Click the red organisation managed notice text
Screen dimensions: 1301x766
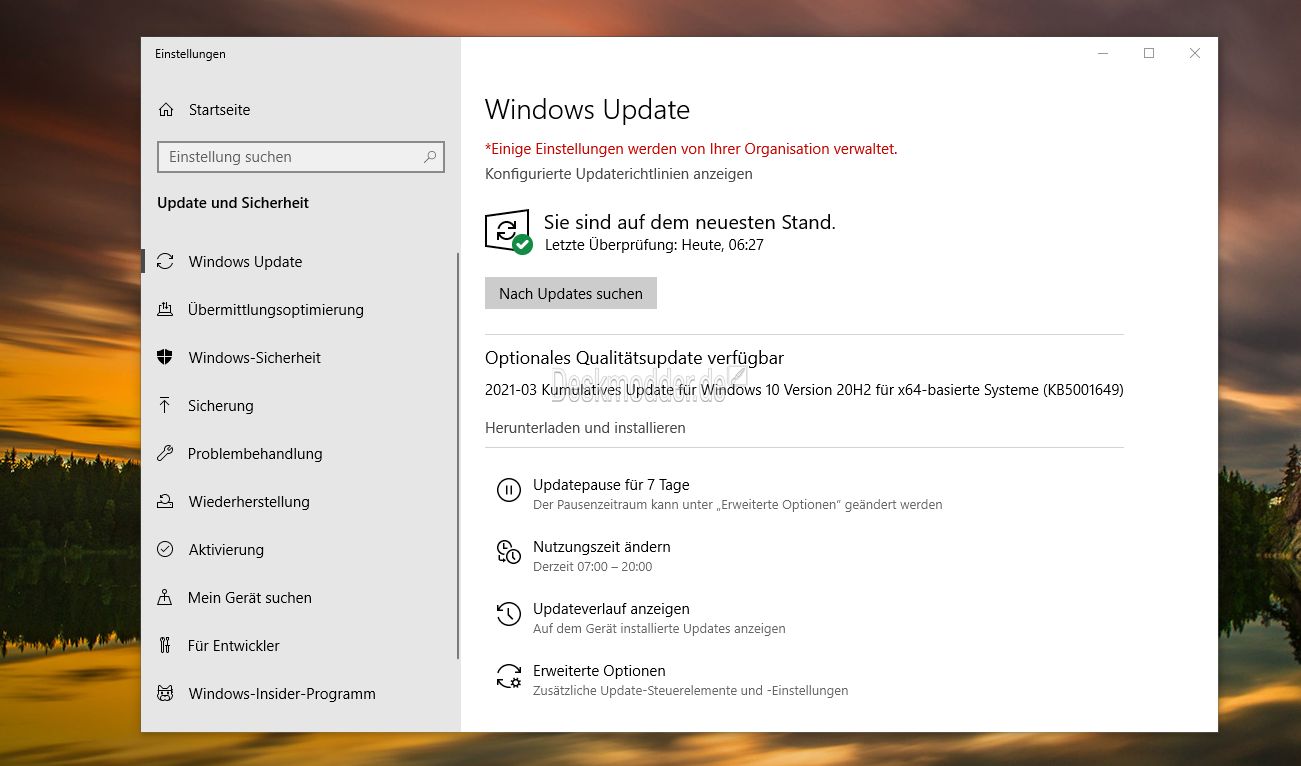(x=691, y=149)
